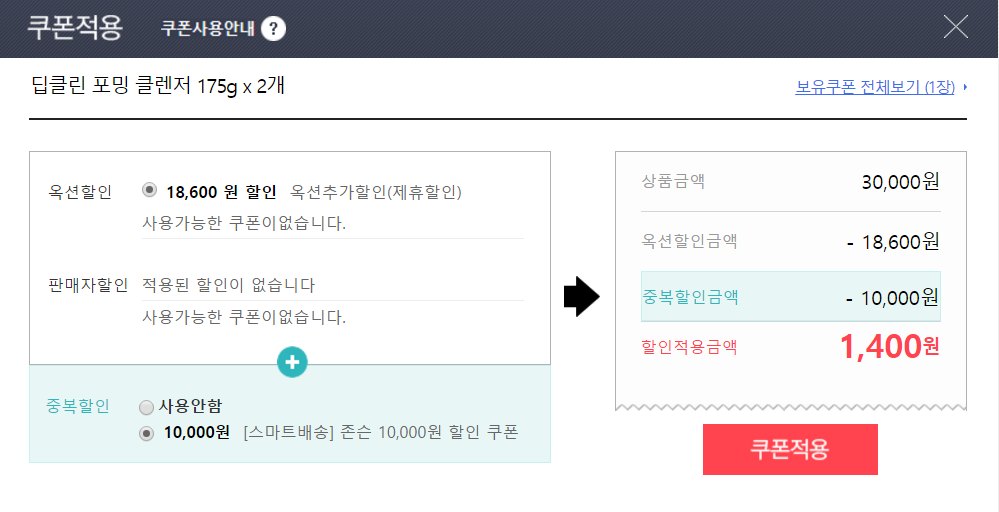
Task: Choose the 사용안함 radio option
Action: pos(147,407)
